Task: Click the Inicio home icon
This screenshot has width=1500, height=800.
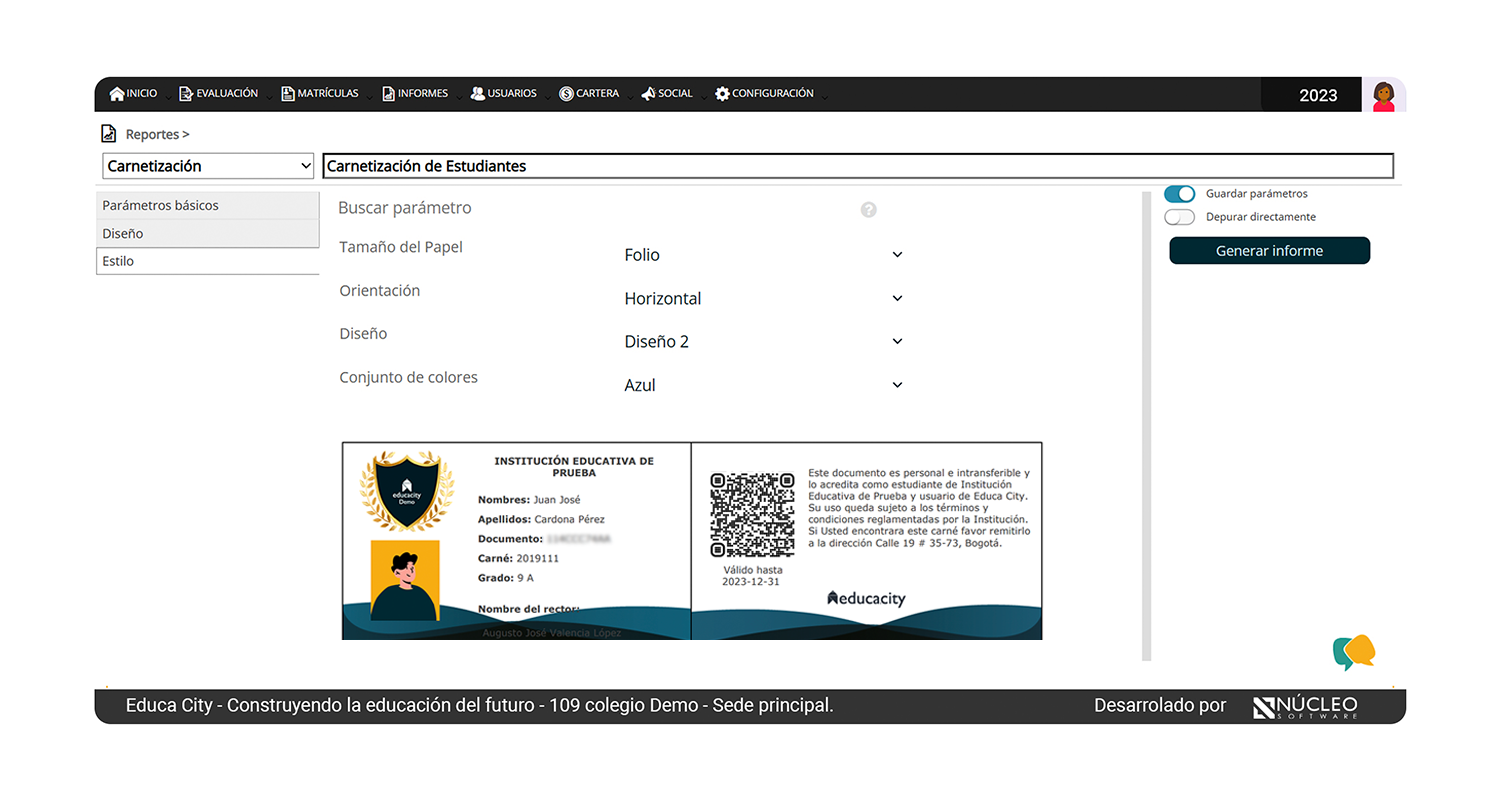Action: coord(117,94)
